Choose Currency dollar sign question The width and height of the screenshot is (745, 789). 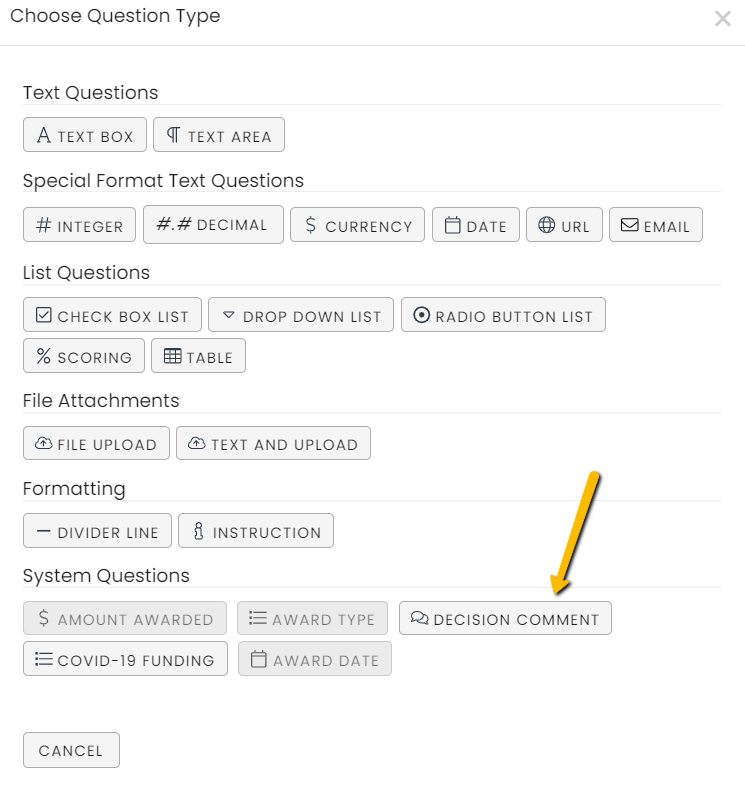point(358,224)
